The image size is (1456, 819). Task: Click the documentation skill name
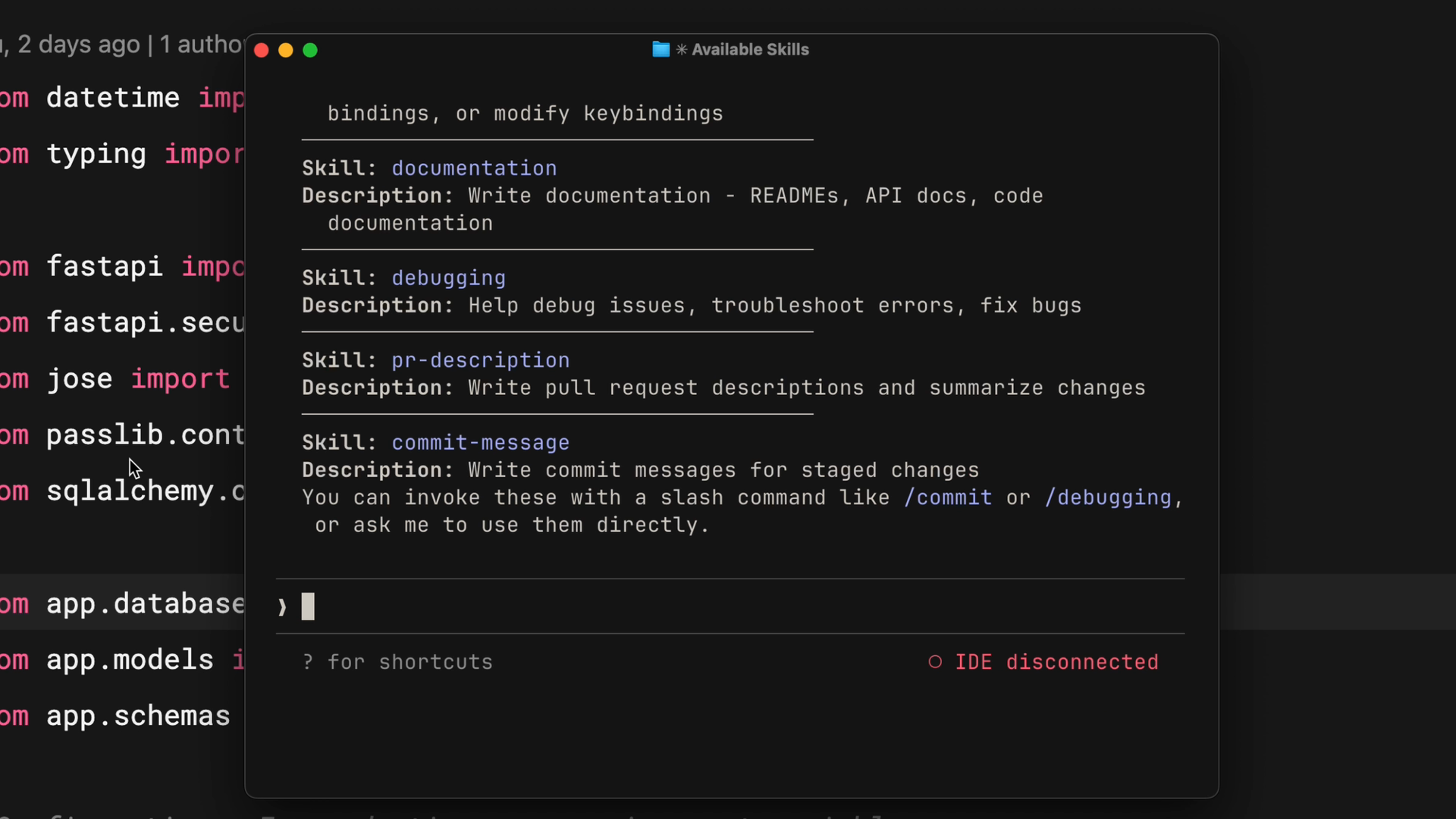(474, 168)
